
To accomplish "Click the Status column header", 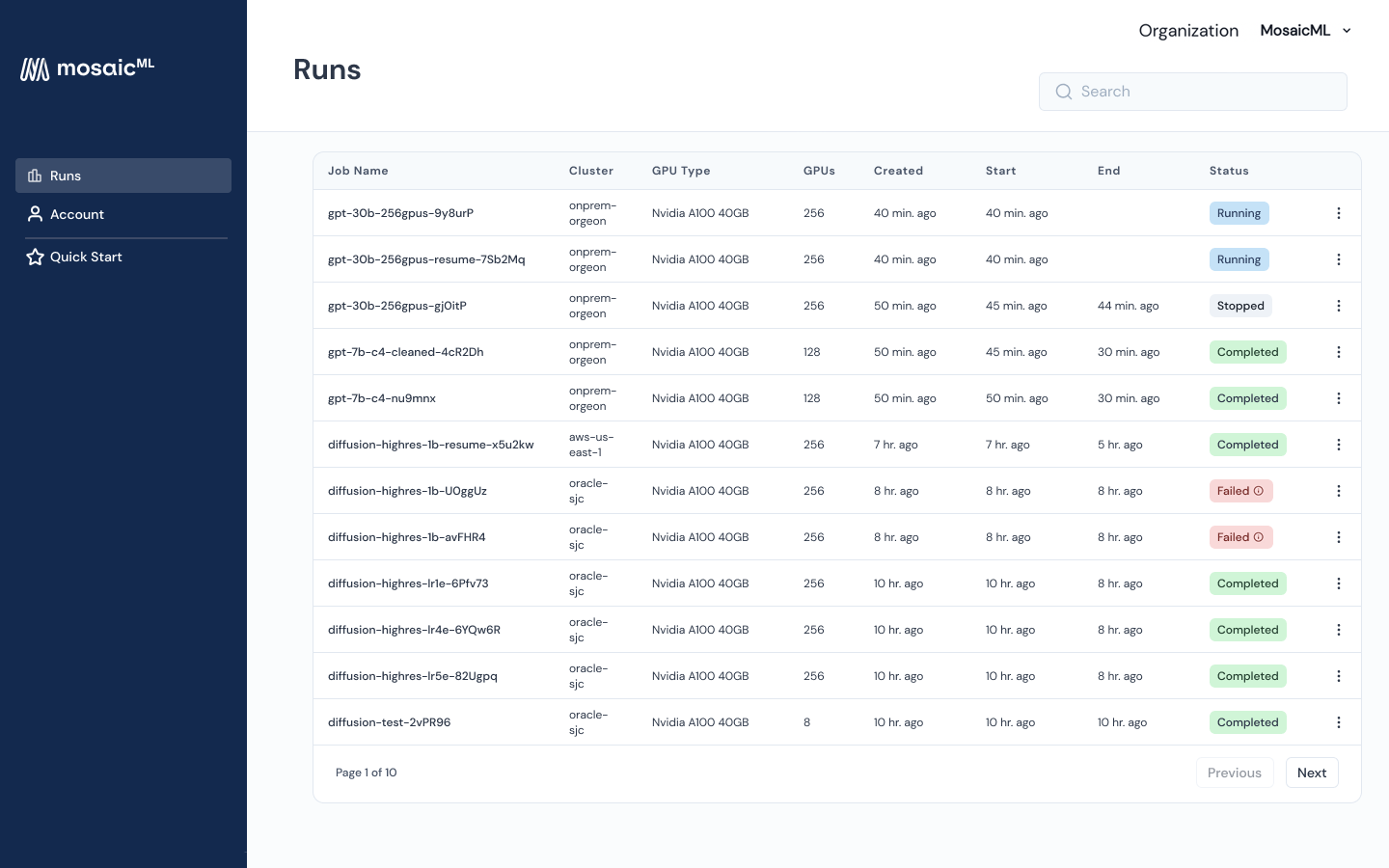I will [1229, 171].
